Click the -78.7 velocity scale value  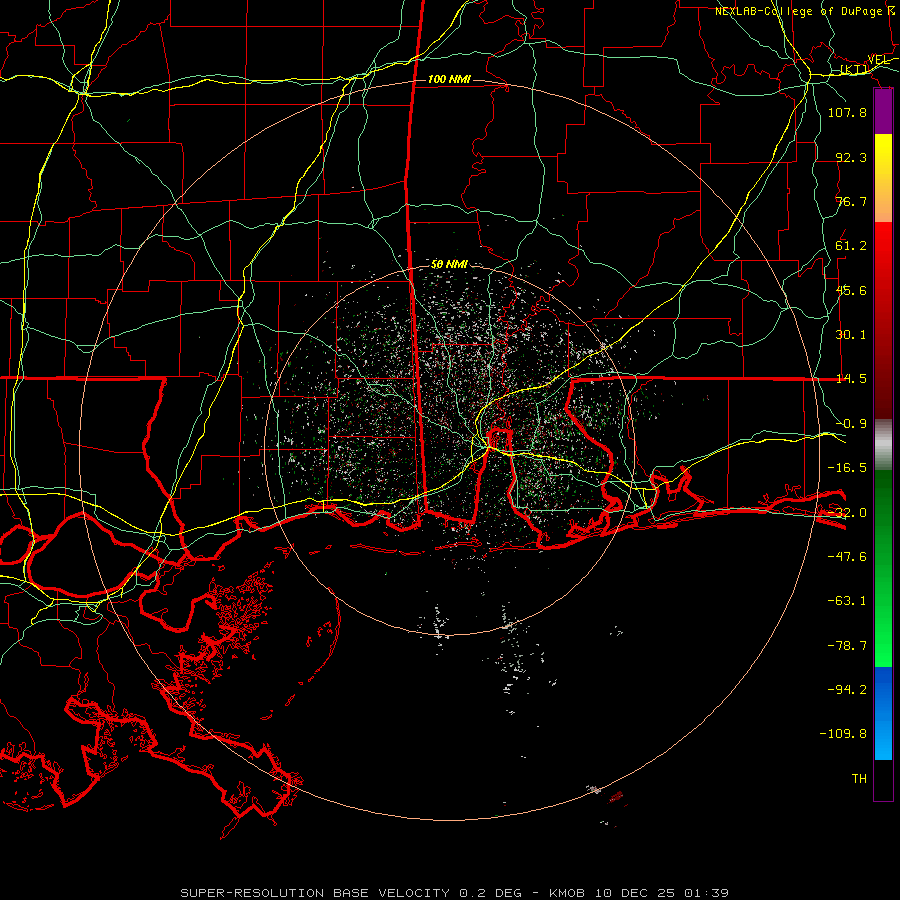[x=847, y=646]
